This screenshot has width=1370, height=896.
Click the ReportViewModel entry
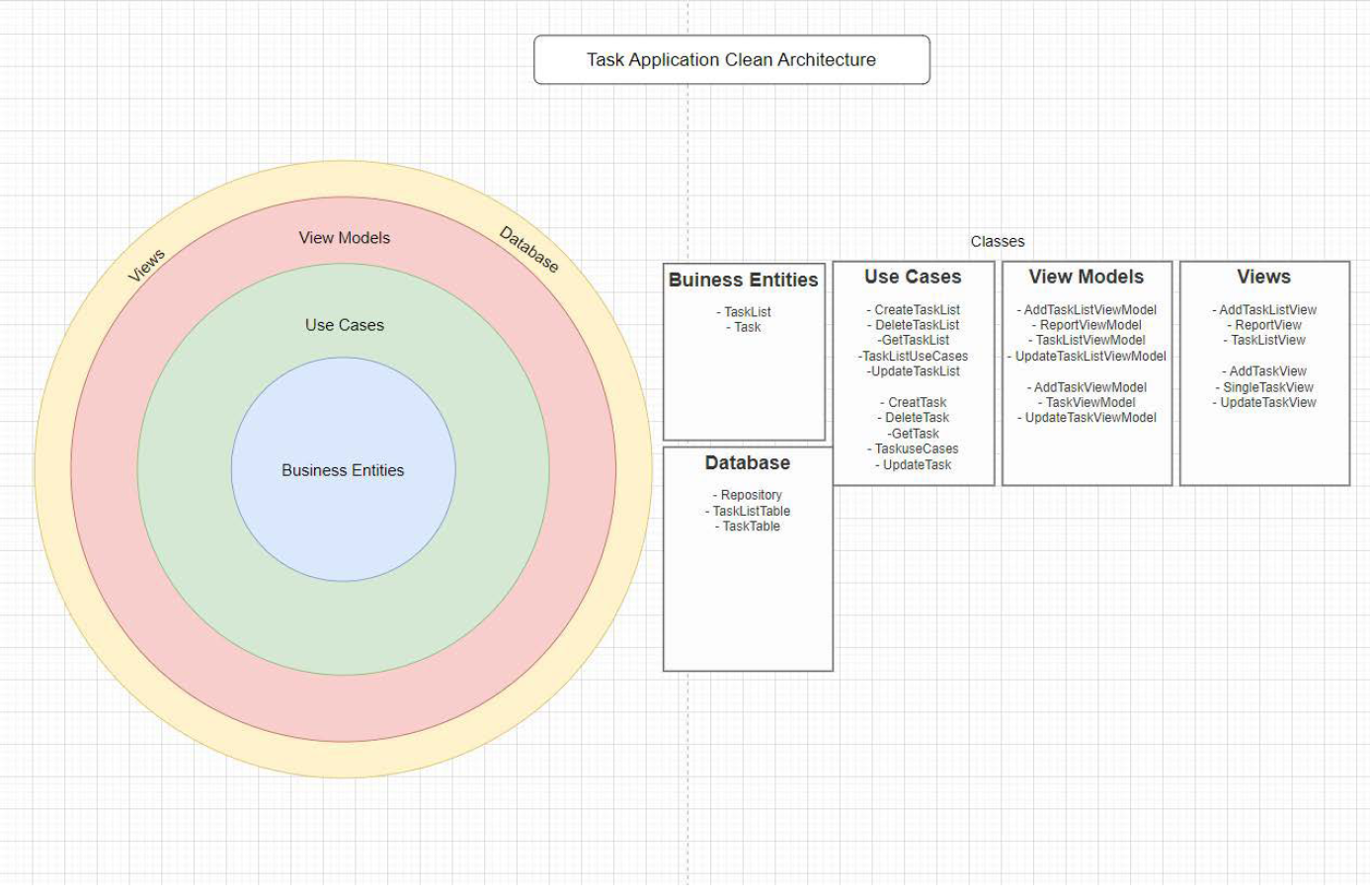[x=1087, y=325]
